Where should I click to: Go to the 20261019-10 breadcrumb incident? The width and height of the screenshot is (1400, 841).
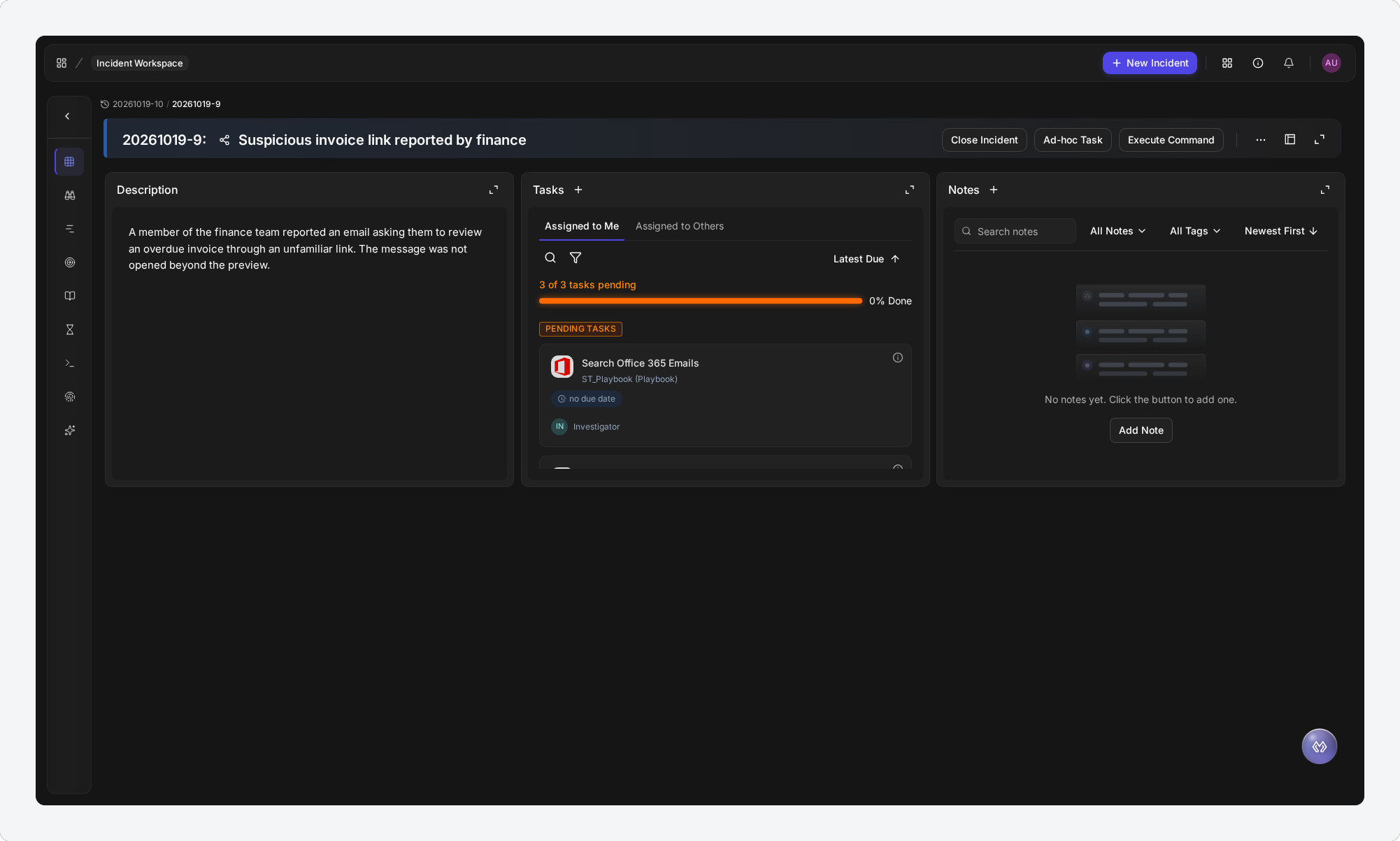coord(138,104)
